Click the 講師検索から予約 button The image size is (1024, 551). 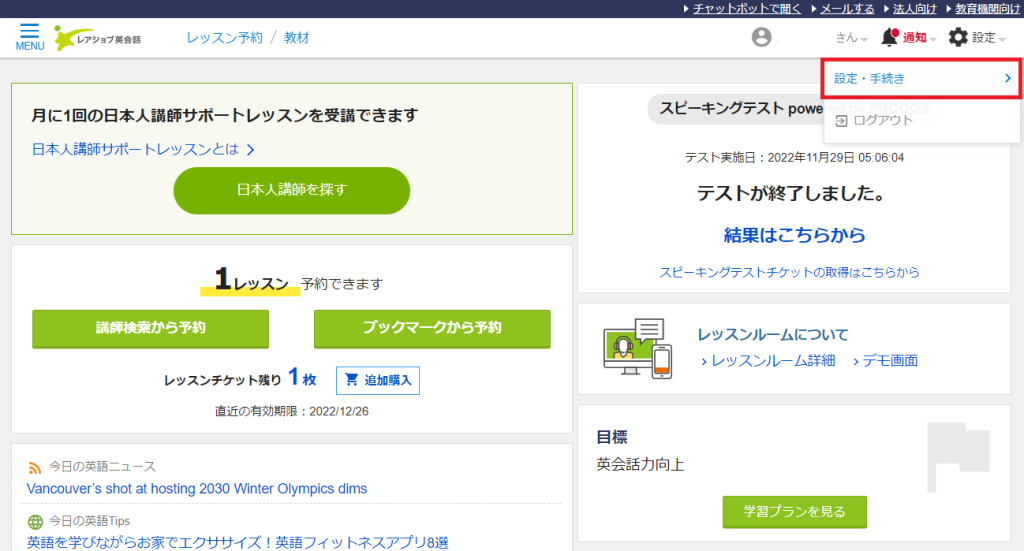150,328
